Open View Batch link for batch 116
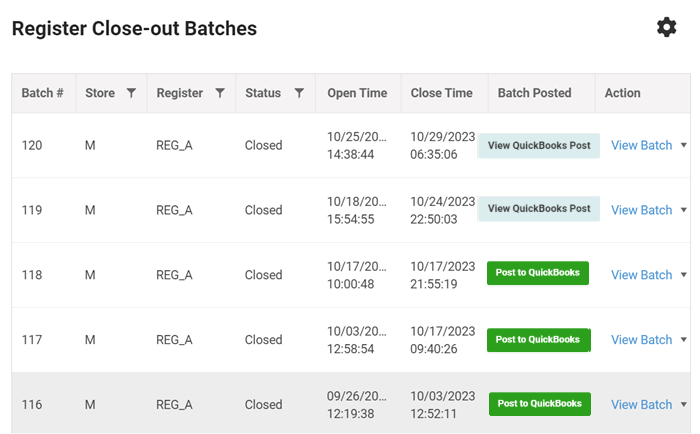The image size is (700, 434). pyautogui.click(x=642, y=405)
